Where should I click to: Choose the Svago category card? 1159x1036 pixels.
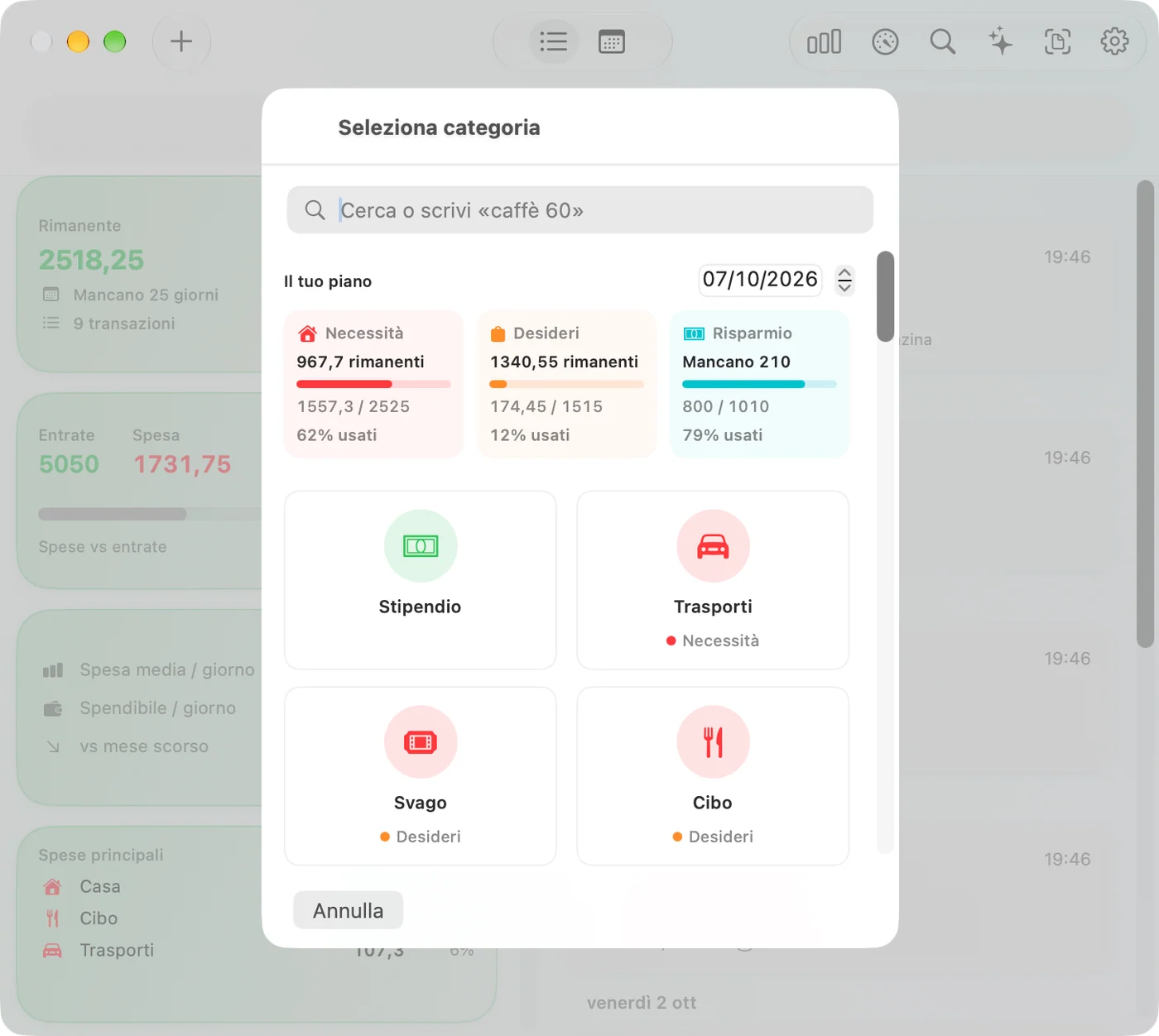click(421, 776)
